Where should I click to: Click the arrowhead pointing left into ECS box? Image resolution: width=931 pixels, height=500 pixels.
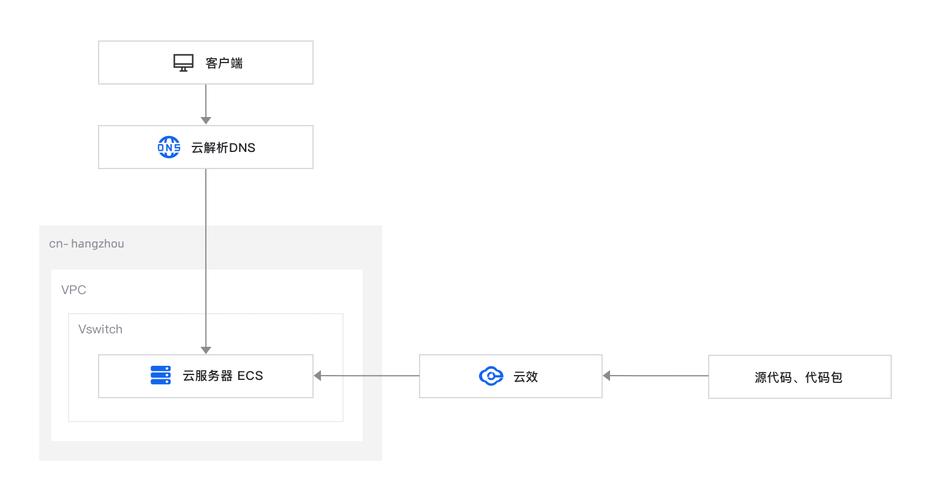tap(318, 375)
